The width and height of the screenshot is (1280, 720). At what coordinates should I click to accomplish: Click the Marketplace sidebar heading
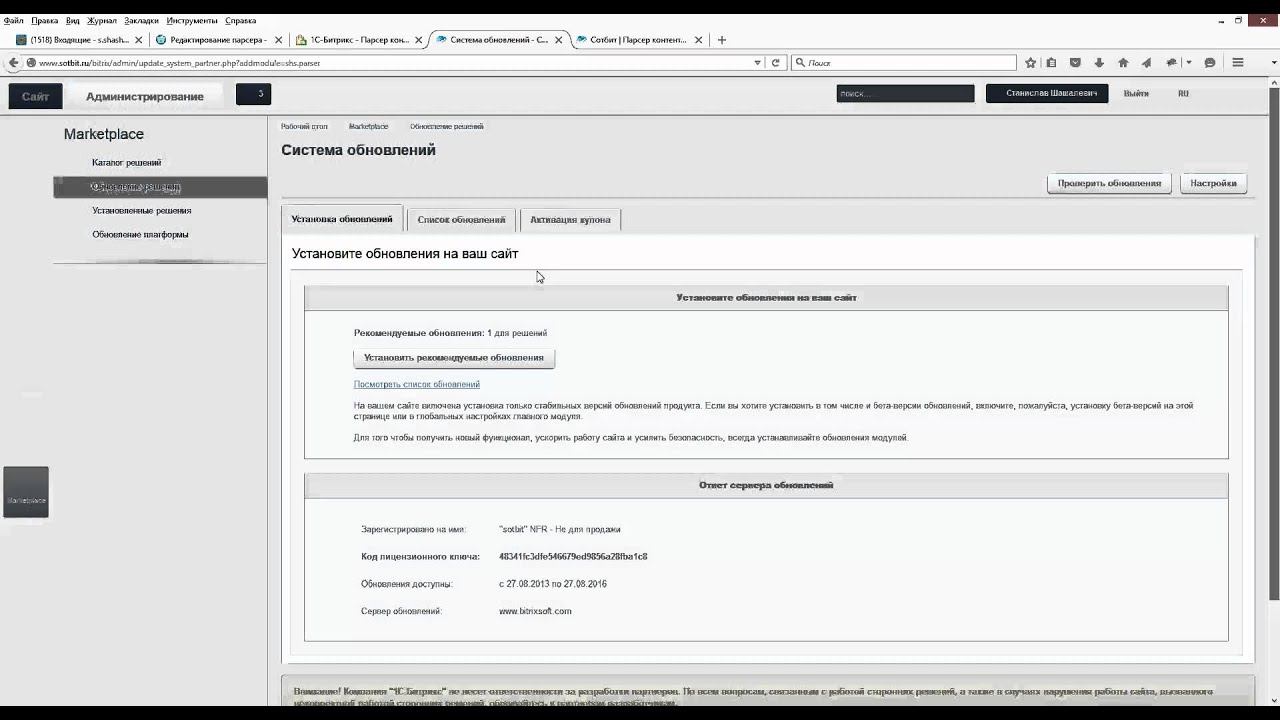104,134
